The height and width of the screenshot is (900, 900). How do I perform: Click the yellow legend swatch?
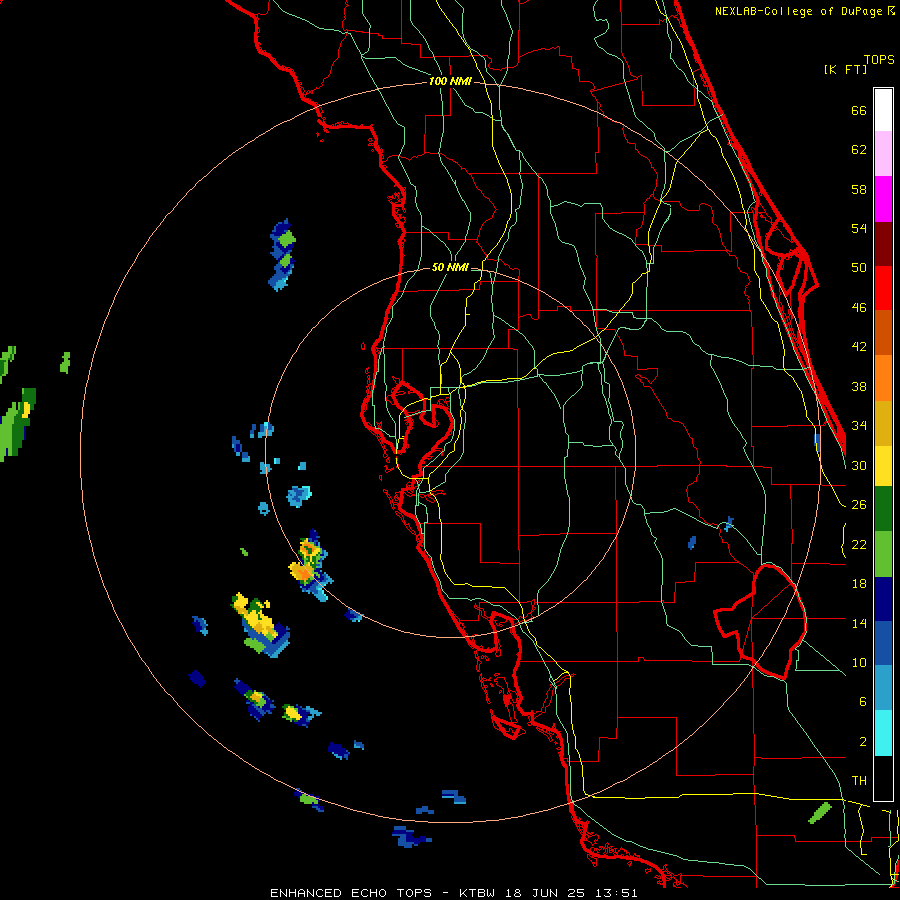click(x=883, y=466)
